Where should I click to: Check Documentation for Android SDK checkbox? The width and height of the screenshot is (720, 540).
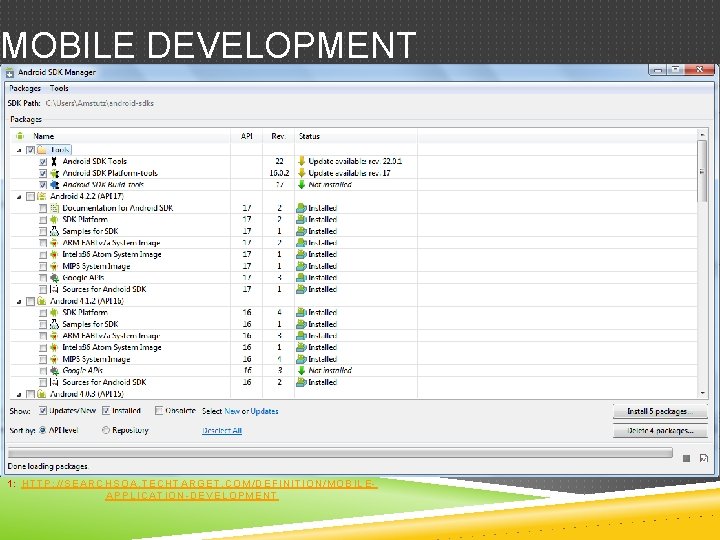(43, 208)
